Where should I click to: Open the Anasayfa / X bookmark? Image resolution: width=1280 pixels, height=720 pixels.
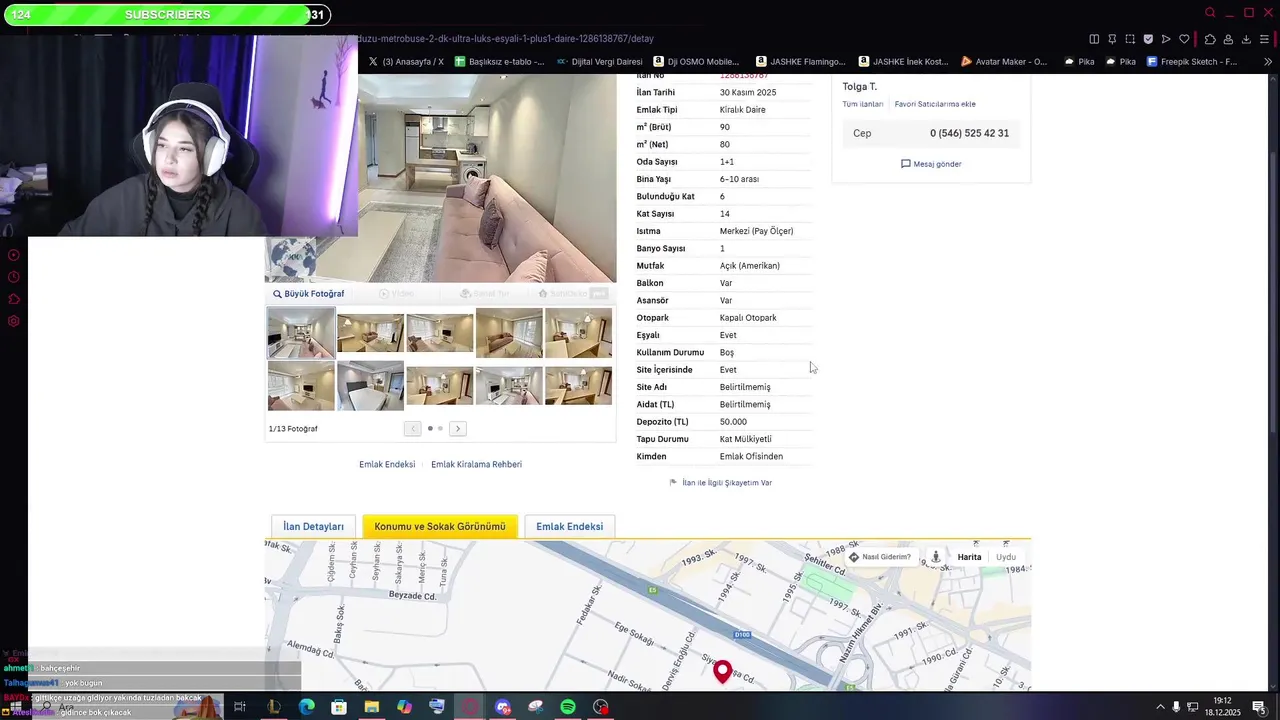click(x=405, y=61)
